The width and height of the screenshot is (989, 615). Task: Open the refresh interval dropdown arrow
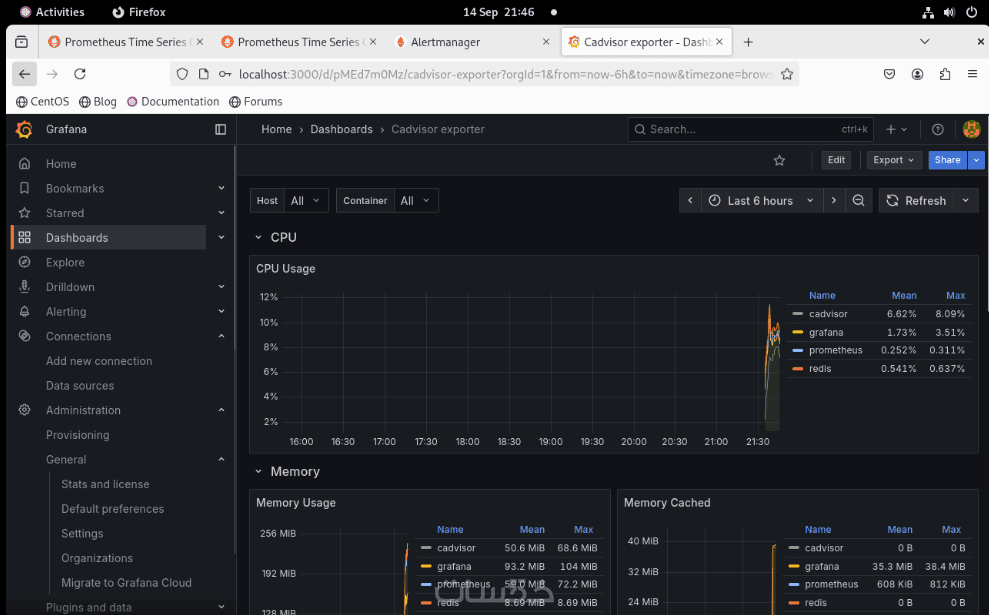point(966,201)
